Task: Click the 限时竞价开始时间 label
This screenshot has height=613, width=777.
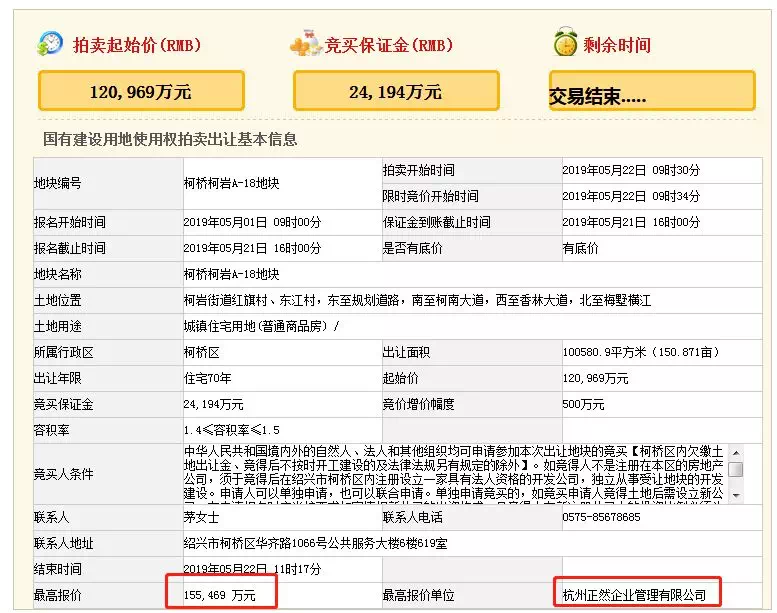Action: point(431,196)
